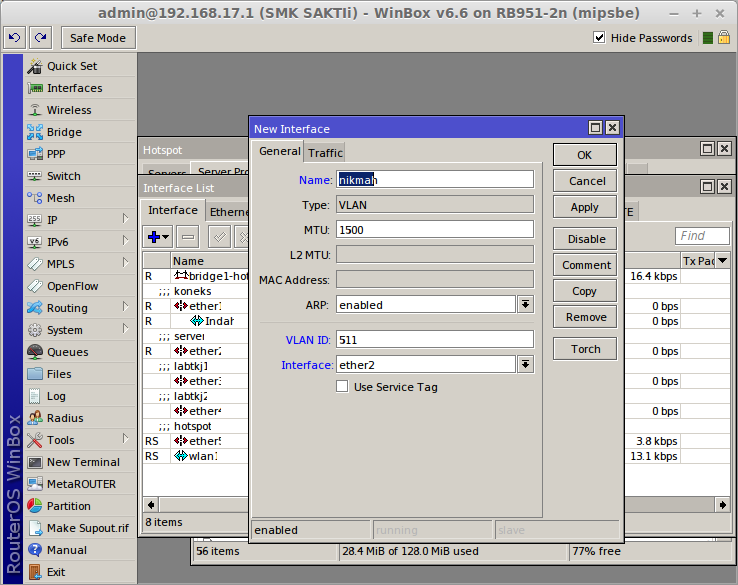The image size is (738, 585).
Task: Enable the Use Service Tag checkbox
Action: 342,387
